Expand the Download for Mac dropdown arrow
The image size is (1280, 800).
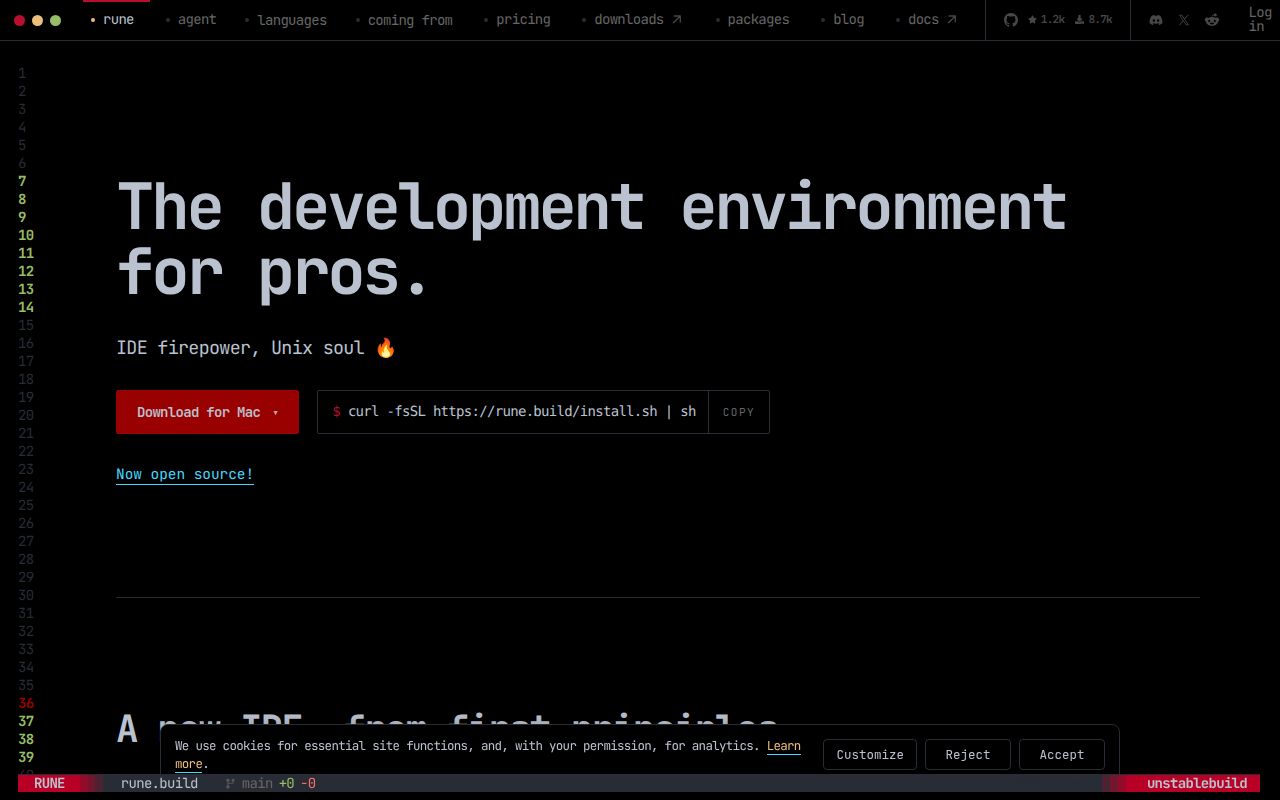(276, 413)
